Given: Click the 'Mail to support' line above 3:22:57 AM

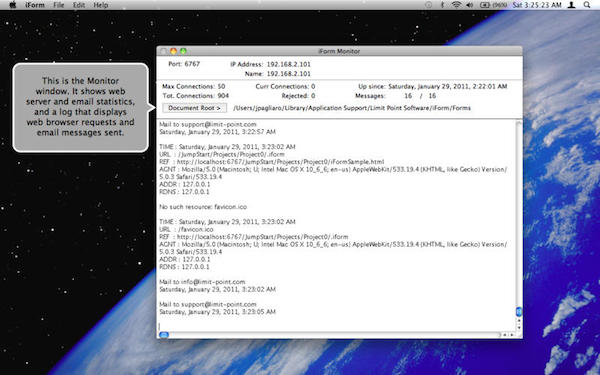Looking at the screenshot, I should tap(208, 124).
